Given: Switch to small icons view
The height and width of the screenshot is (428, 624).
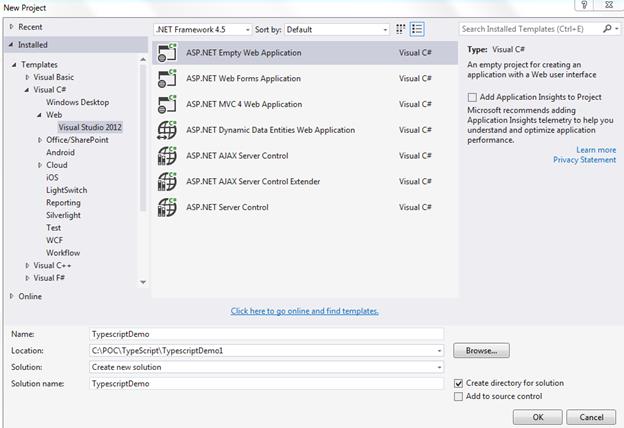Looking at the screenshot, I should click(x=401, y=29).
